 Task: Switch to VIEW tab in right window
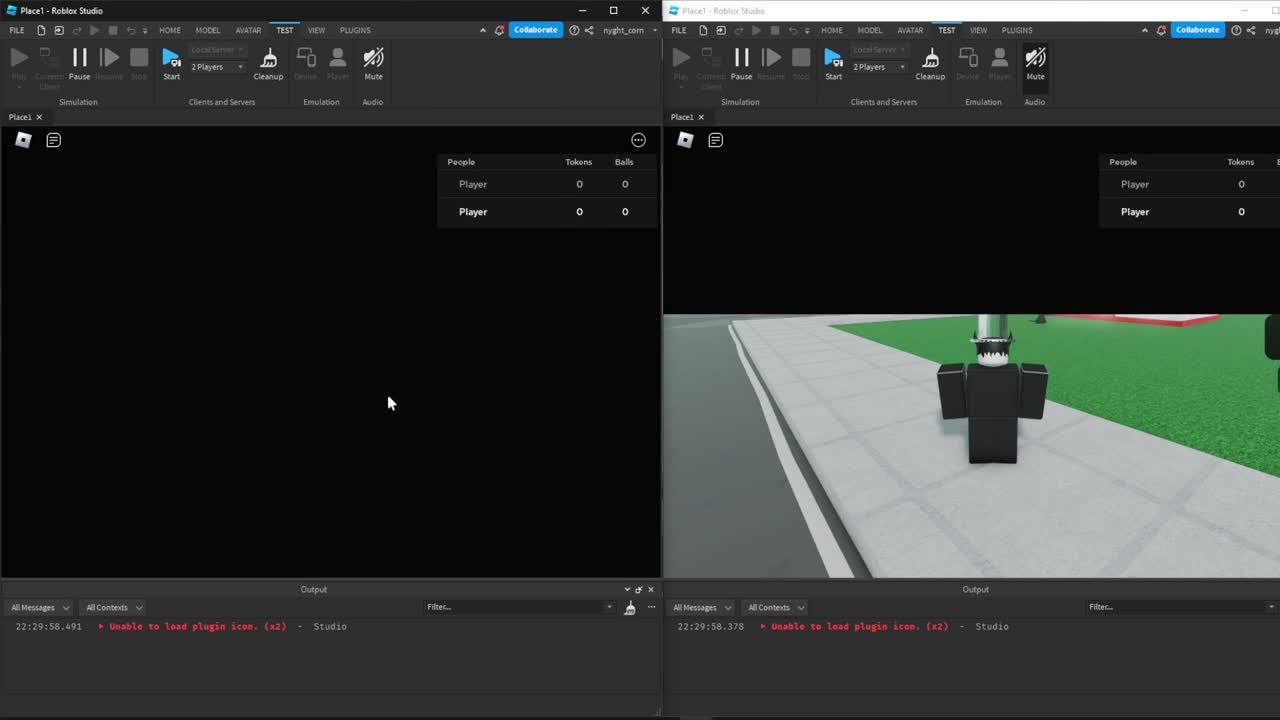(978, 30)
